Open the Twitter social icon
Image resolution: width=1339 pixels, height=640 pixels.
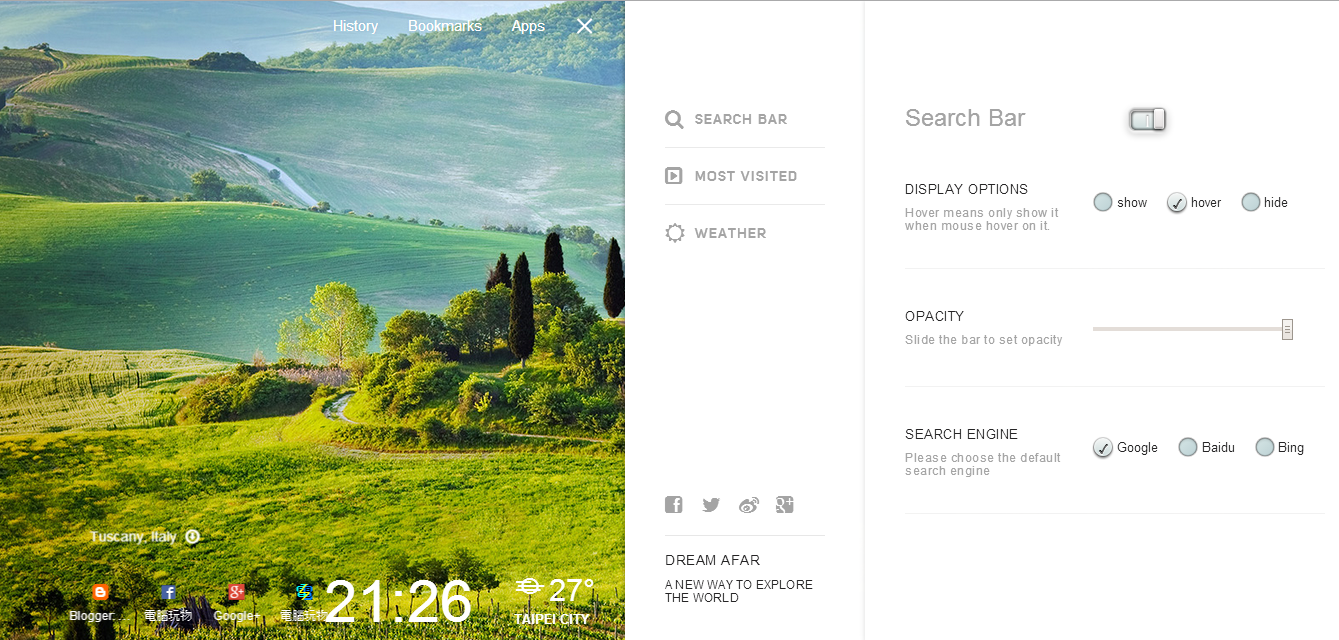point(711,505)
